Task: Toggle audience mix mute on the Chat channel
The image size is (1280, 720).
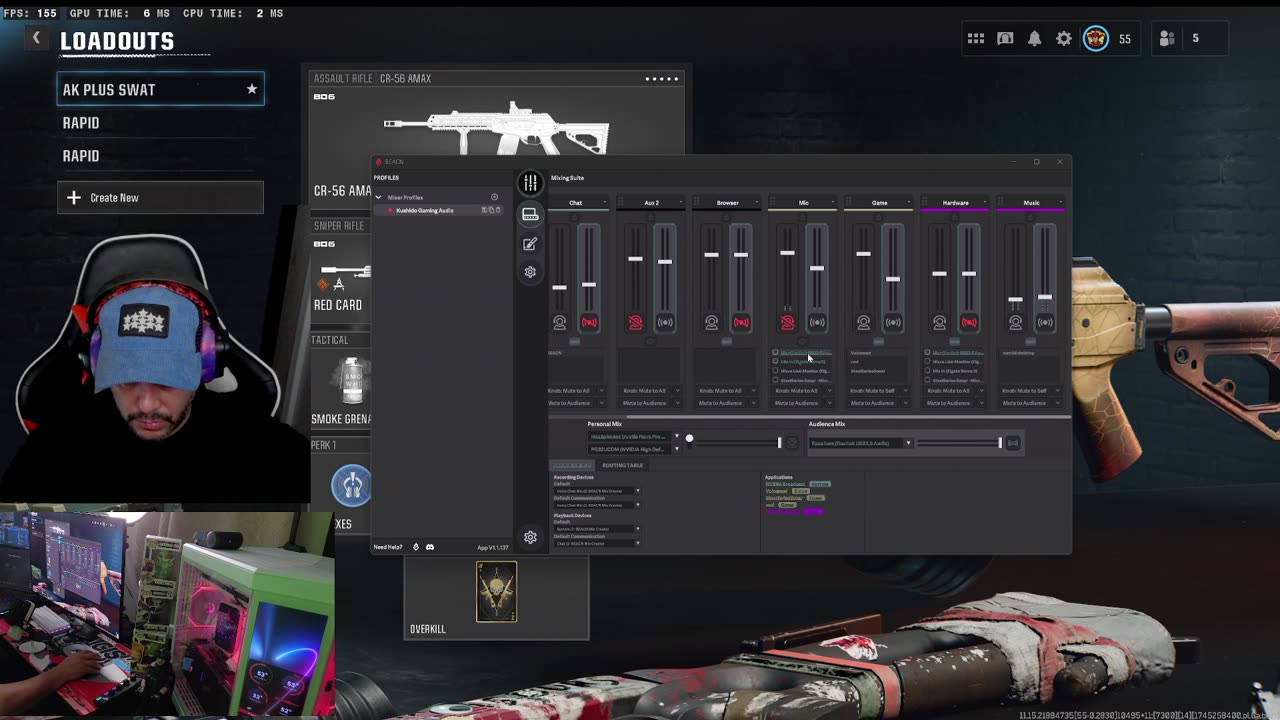Action: [589, 322]
